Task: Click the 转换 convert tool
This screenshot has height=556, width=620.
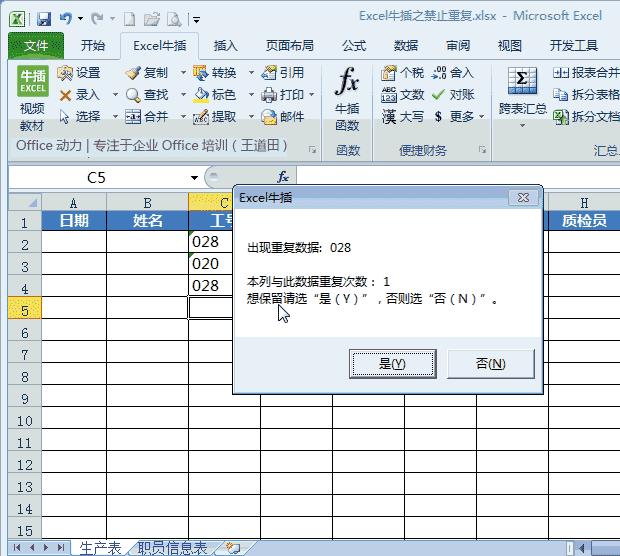Action: pos(215,73)
